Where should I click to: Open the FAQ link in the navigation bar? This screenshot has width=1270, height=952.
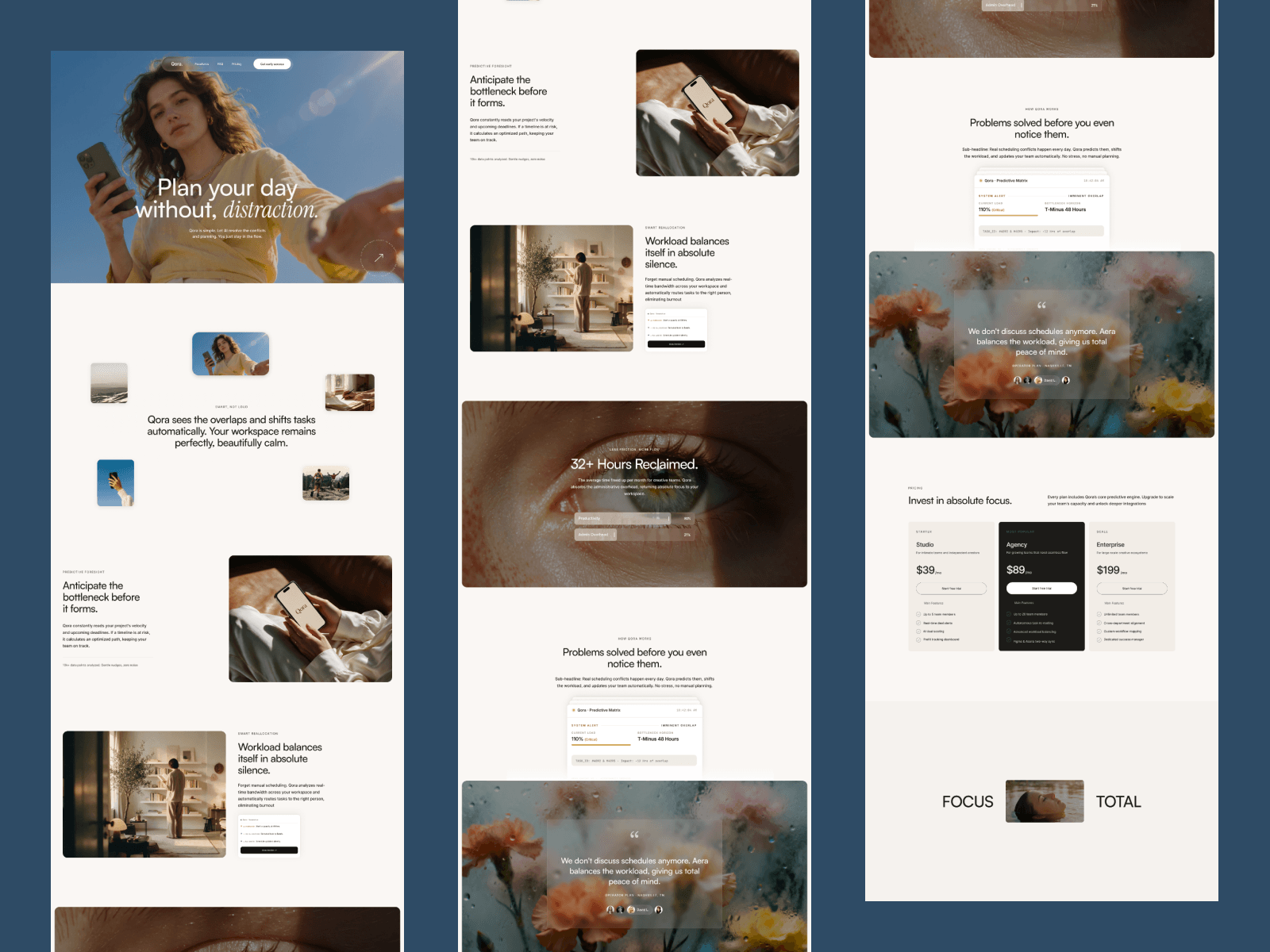click(x=221, y=64)
